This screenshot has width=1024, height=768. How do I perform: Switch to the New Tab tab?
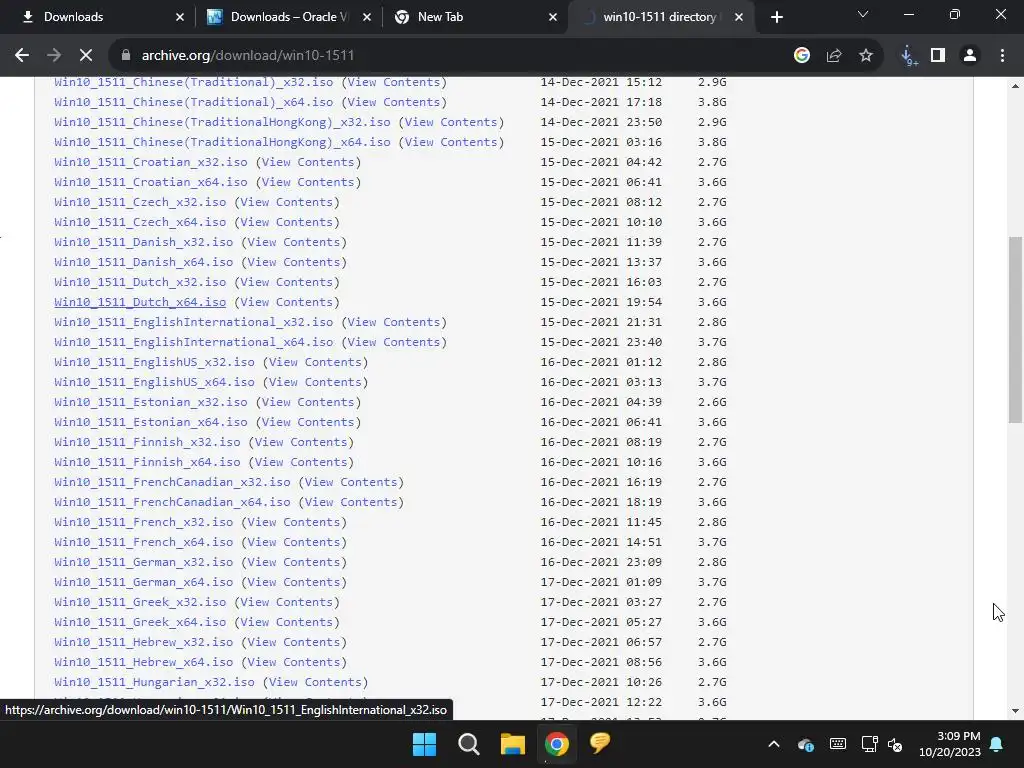coord(475,17)
